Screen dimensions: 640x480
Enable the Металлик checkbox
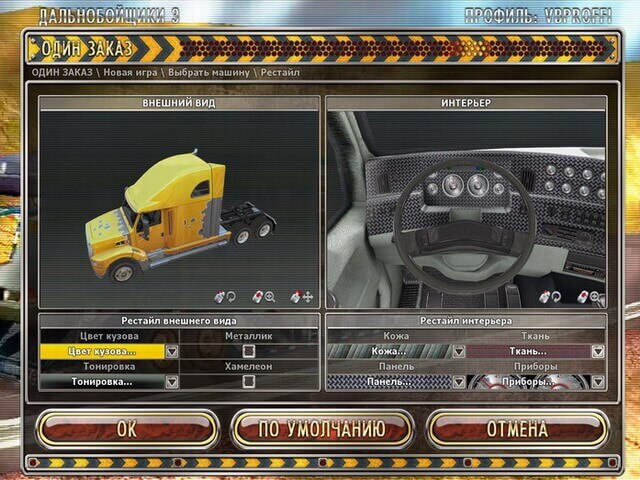[249, 351]
